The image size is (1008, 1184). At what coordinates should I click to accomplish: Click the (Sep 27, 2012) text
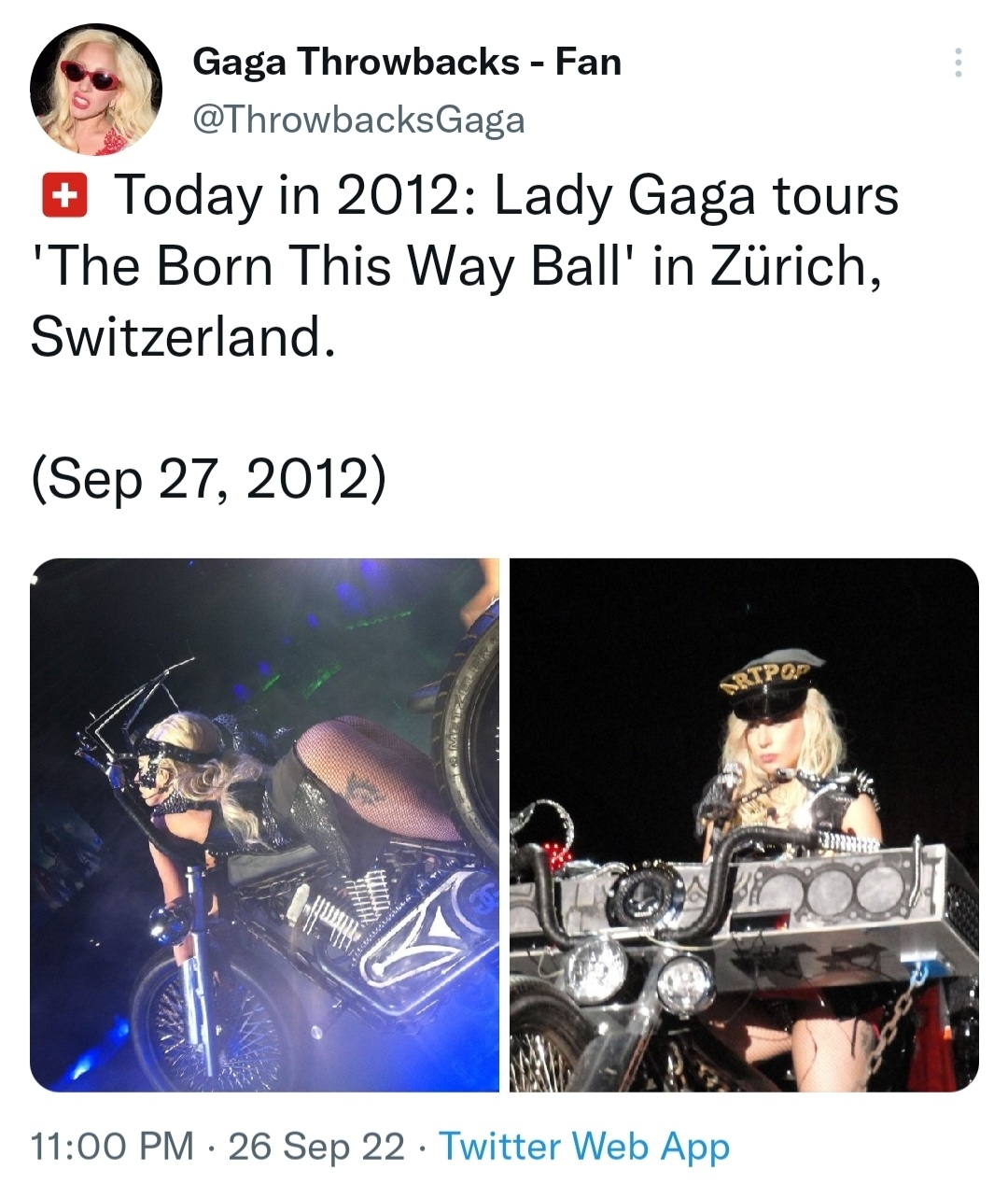pos(207,479)
